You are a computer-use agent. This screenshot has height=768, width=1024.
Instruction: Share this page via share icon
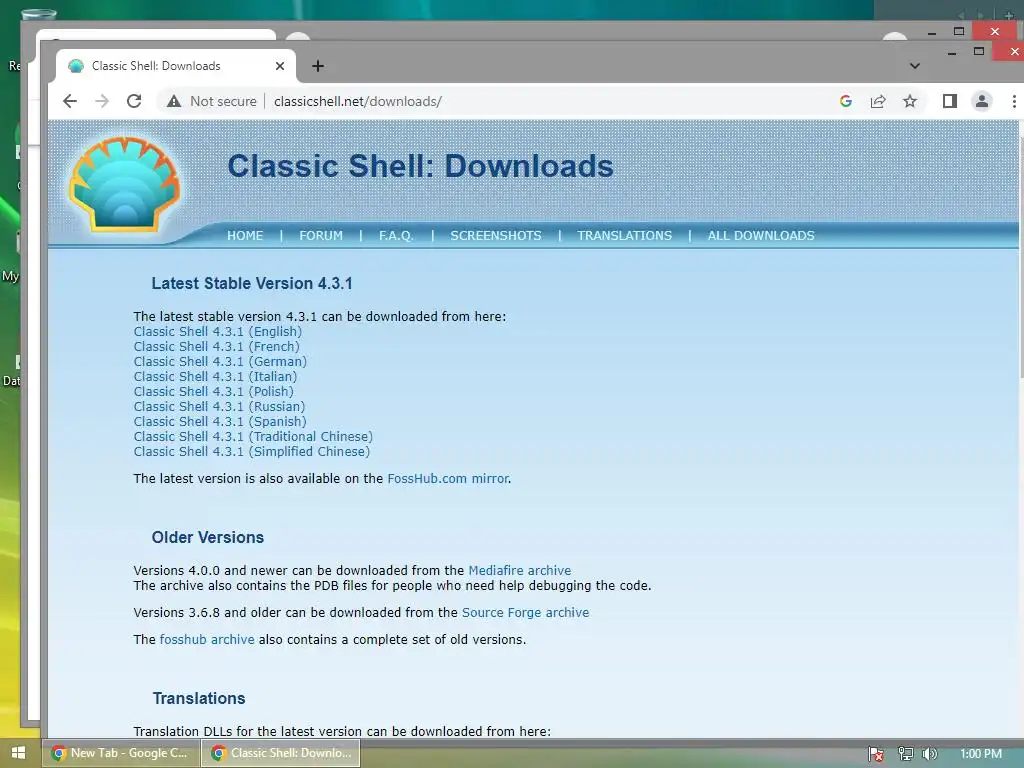click(x=878, y=101)
